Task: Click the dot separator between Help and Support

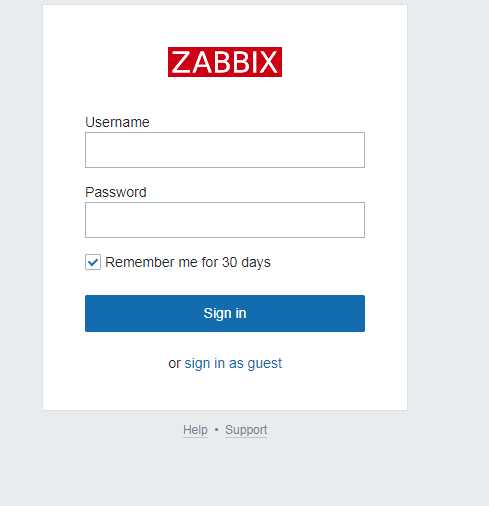Action: click(x=216, y=430)
